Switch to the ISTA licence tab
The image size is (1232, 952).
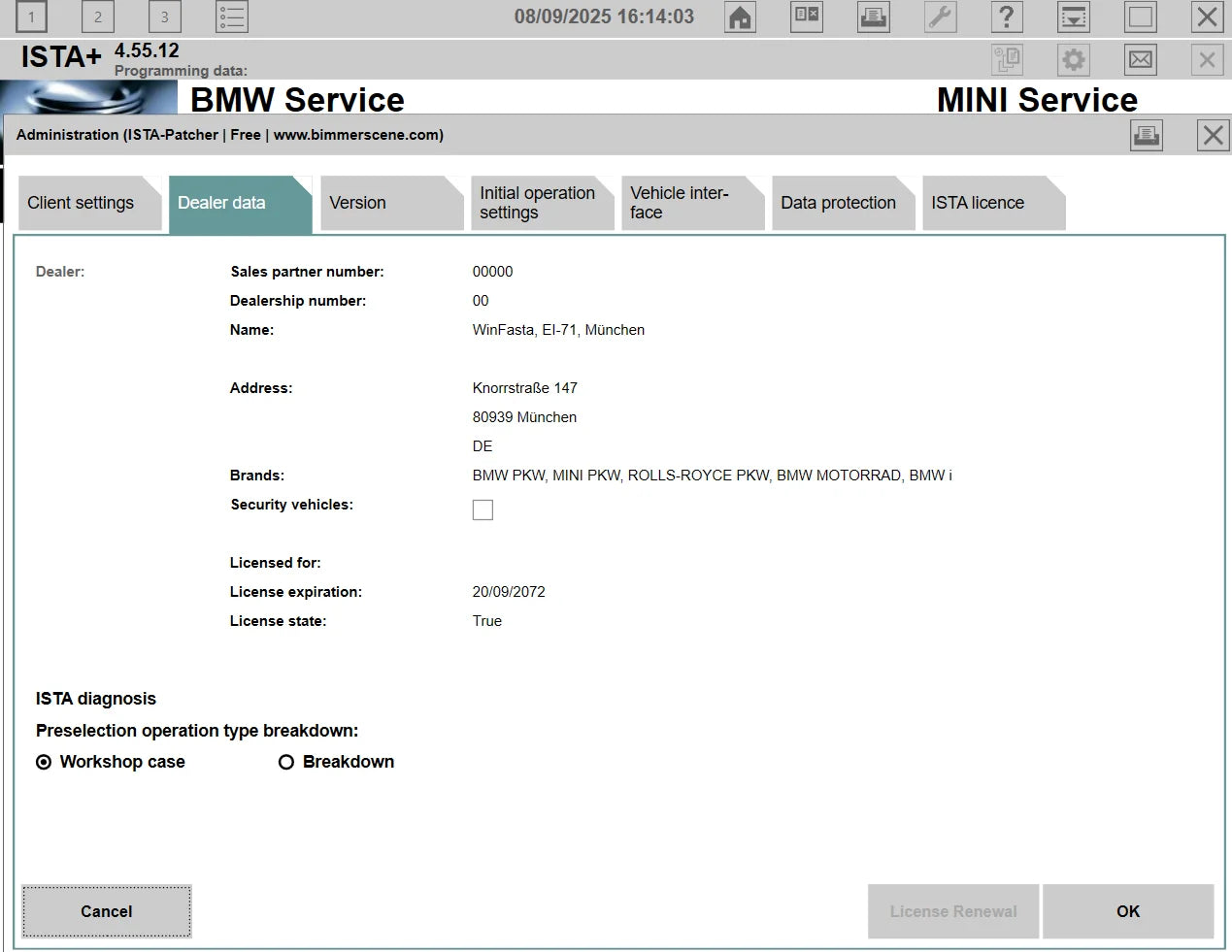point(976,203)
